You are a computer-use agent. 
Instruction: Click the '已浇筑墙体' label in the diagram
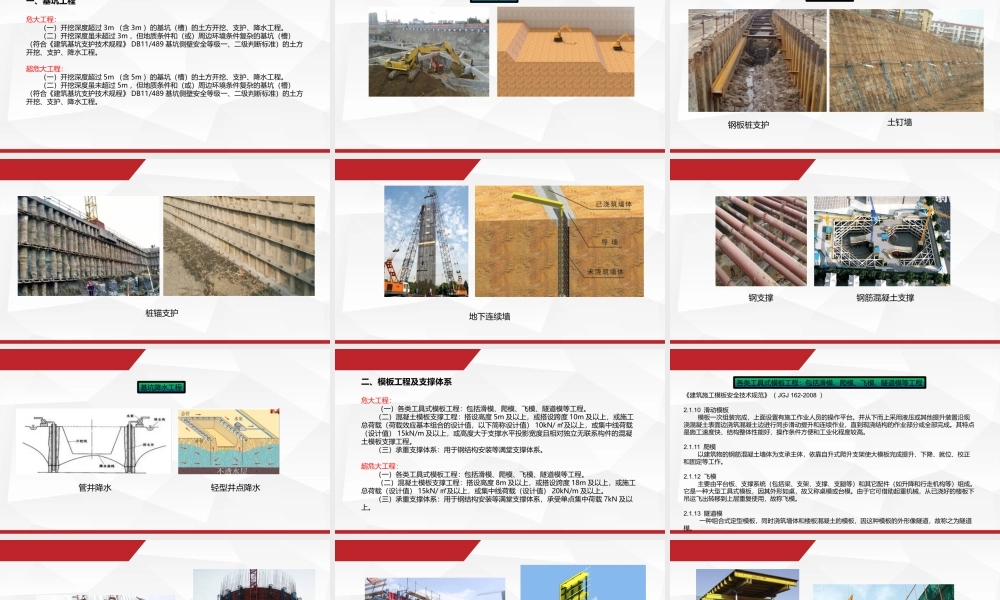coord(614,204)
